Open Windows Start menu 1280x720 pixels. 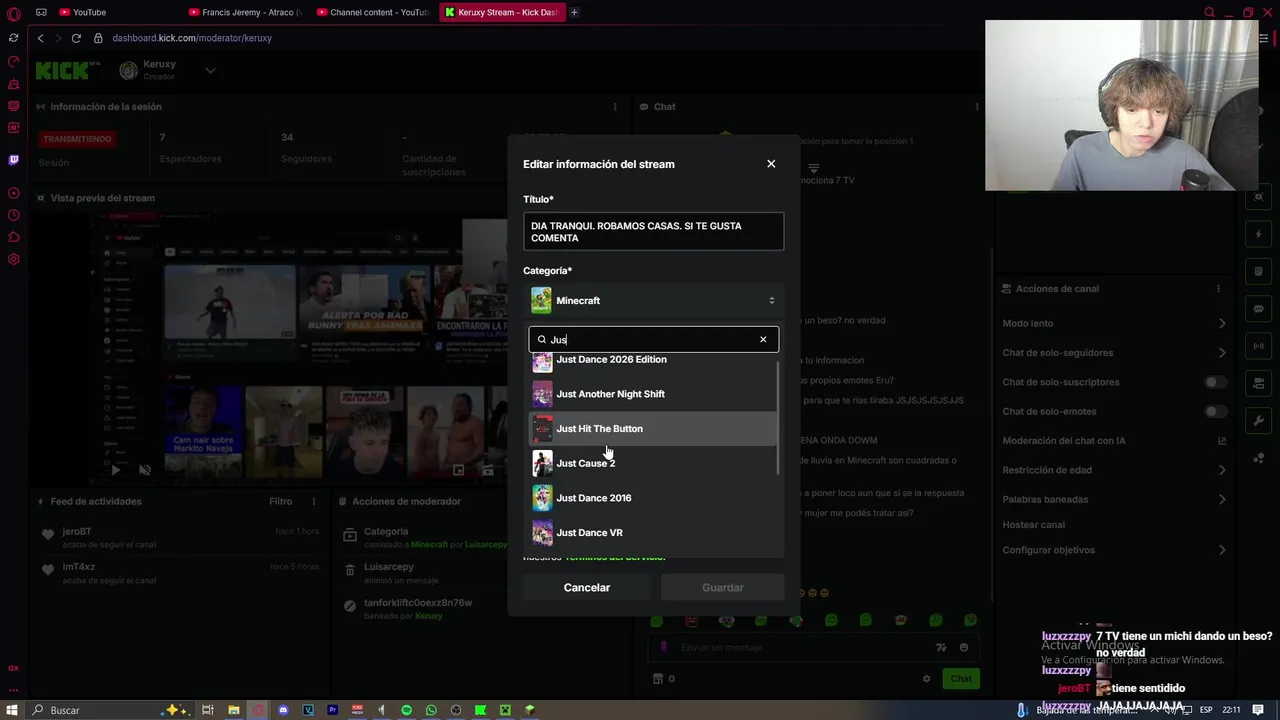coord(13,710)
